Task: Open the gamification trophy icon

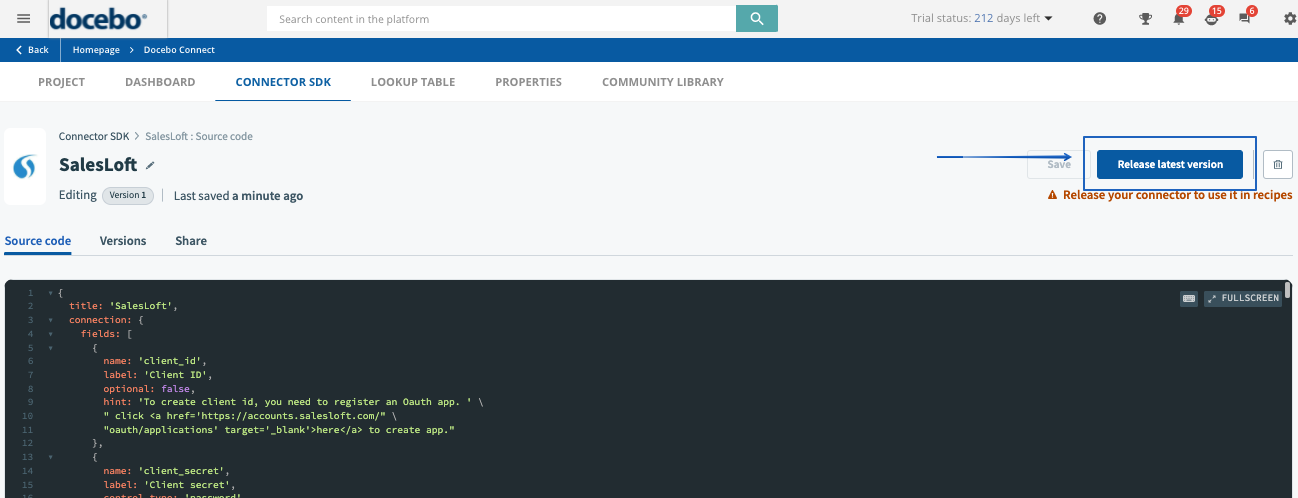Action: click(1146, 19)
